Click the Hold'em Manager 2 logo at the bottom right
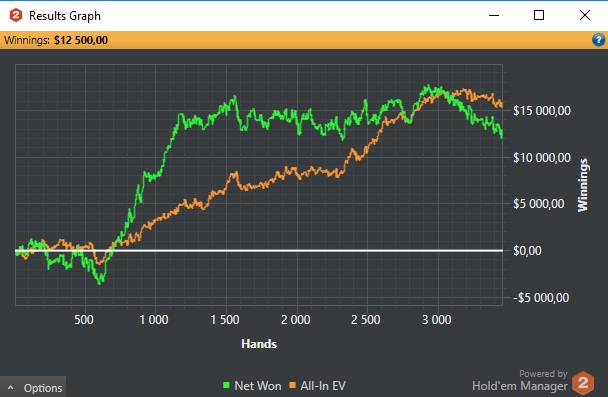Screen dimensions: 608x397 [x=583, y=383]
